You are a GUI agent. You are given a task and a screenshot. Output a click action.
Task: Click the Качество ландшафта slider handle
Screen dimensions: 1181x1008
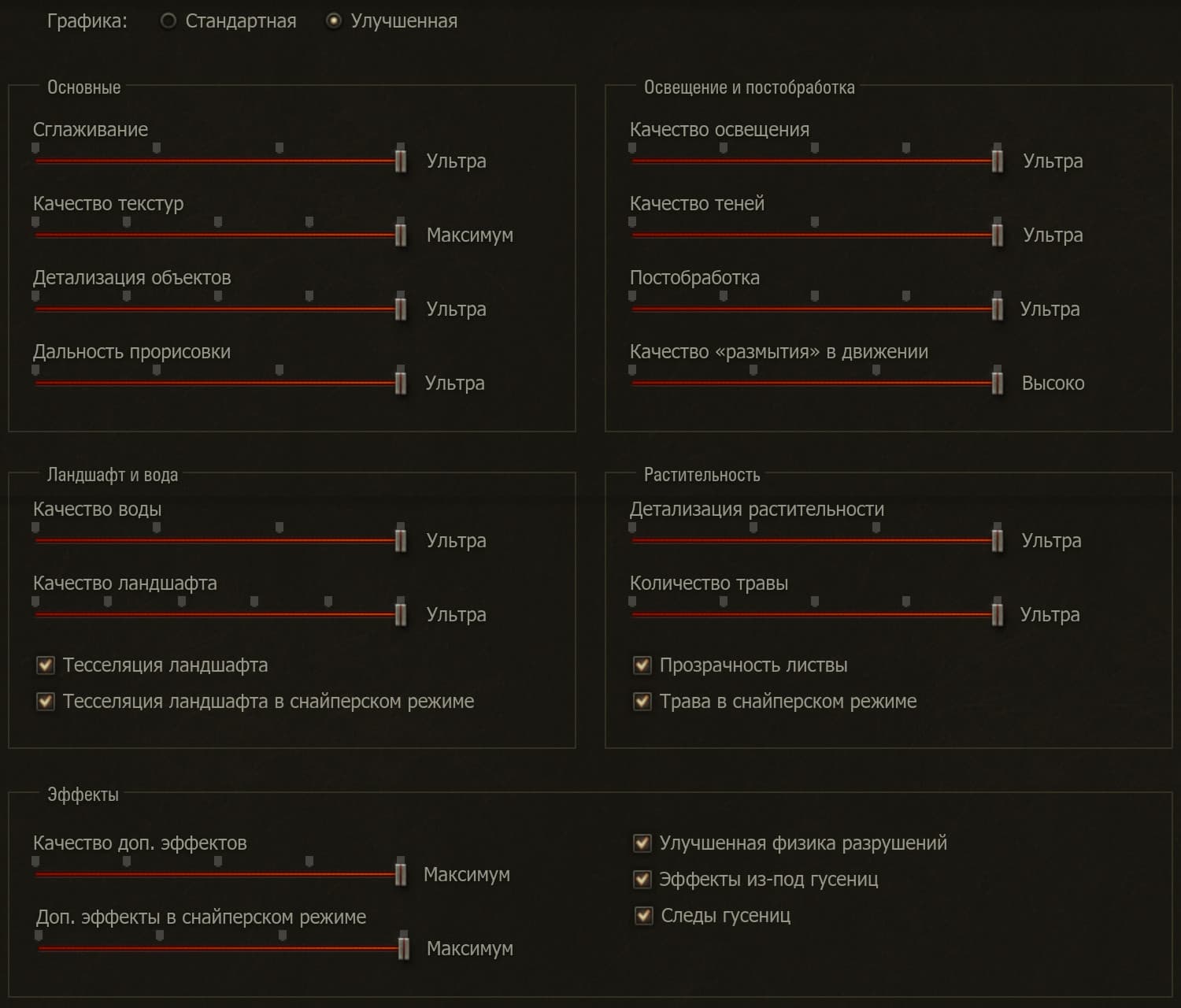click(401, 614)
